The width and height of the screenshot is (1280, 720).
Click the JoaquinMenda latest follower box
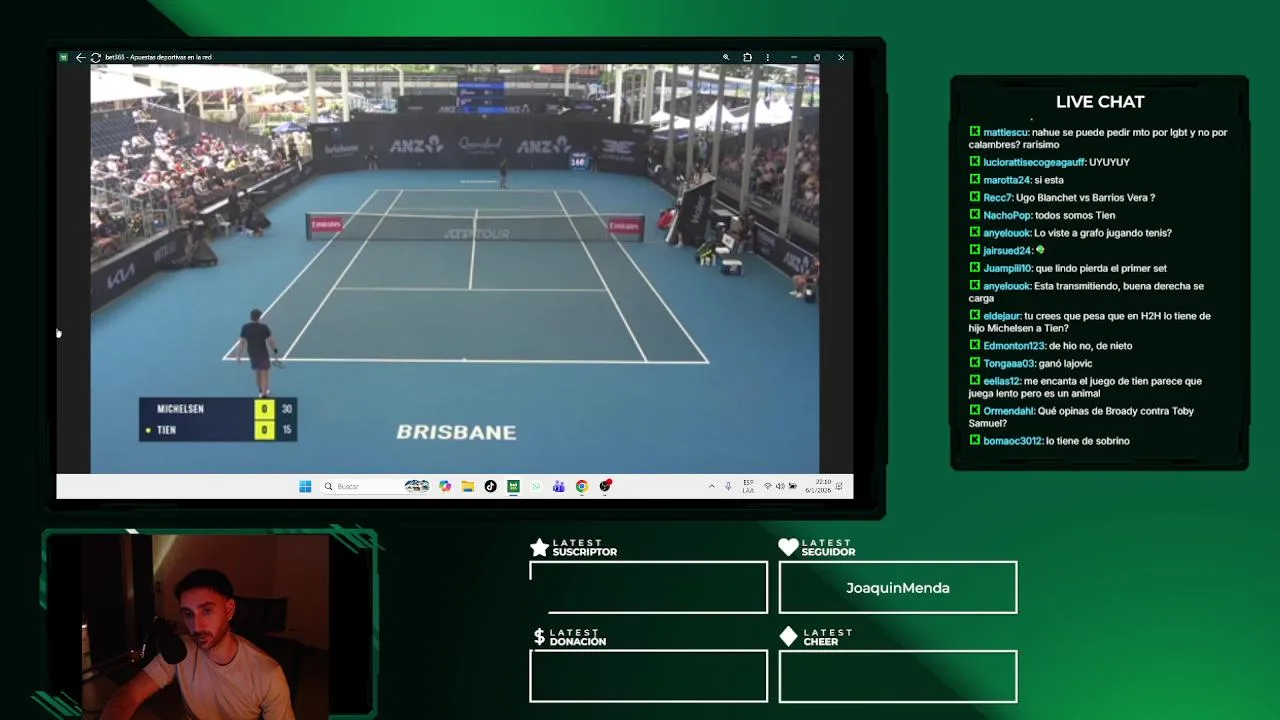(x=898, y=587)
